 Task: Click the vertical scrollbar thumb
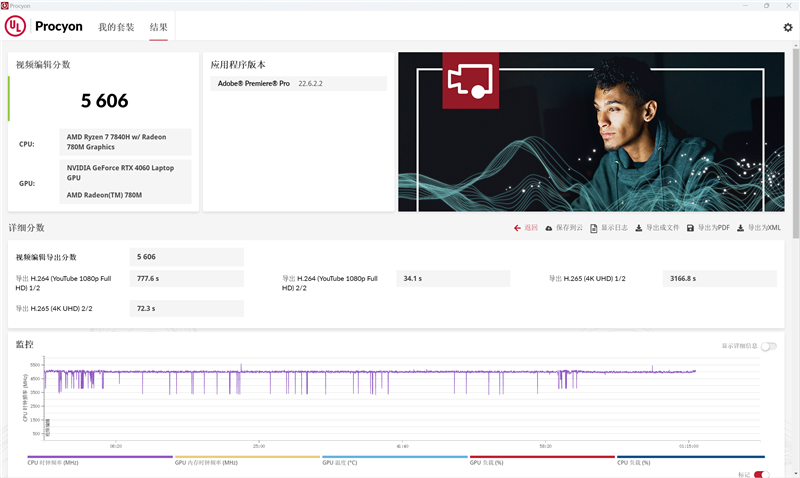click(796, 143)
